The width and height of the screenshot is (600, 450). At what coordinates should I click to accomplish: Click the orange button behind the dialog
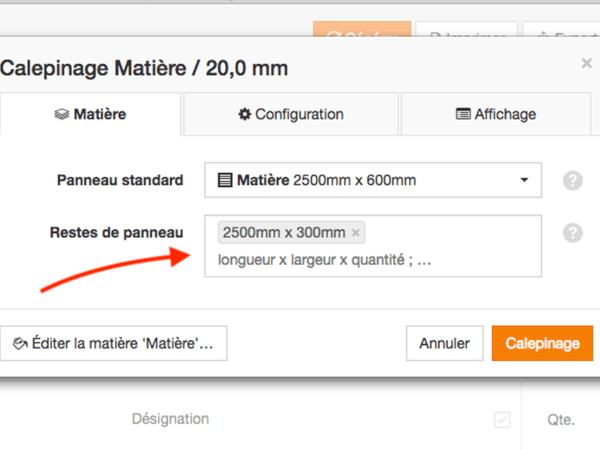pos(361,33)
